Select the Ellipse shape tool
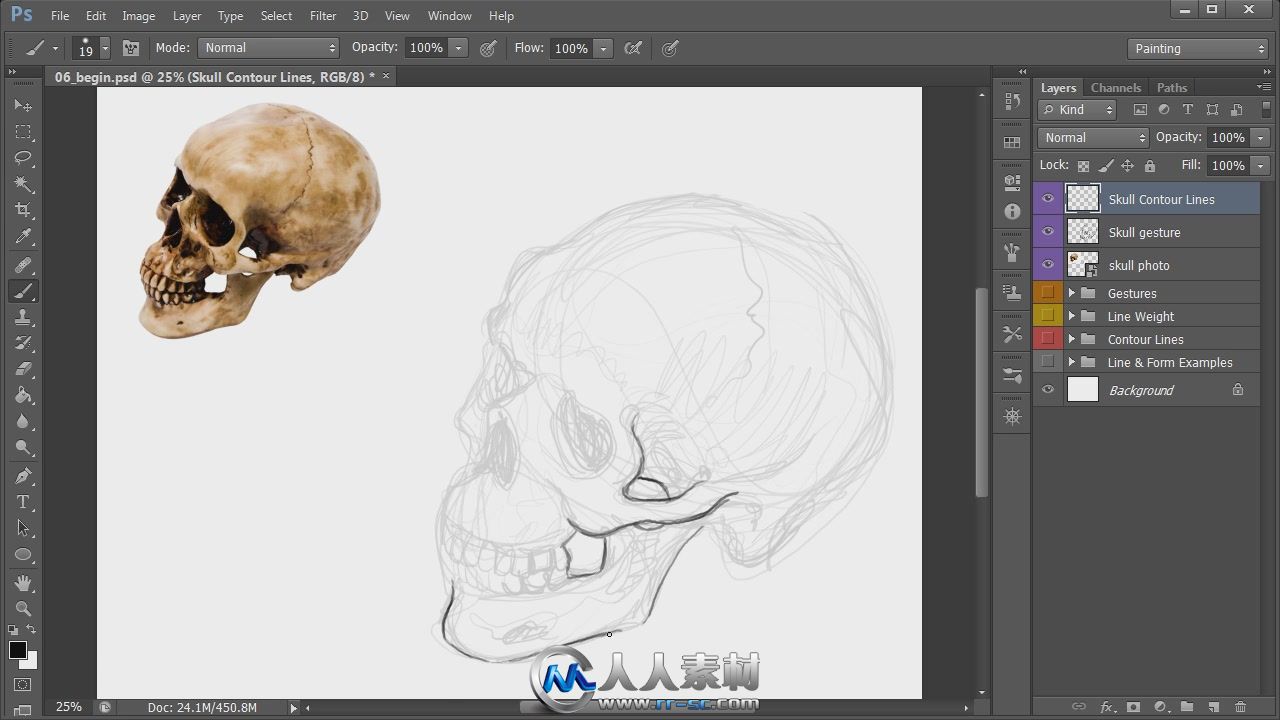Viewport: 1280px width, 720px height. (23, 555)
